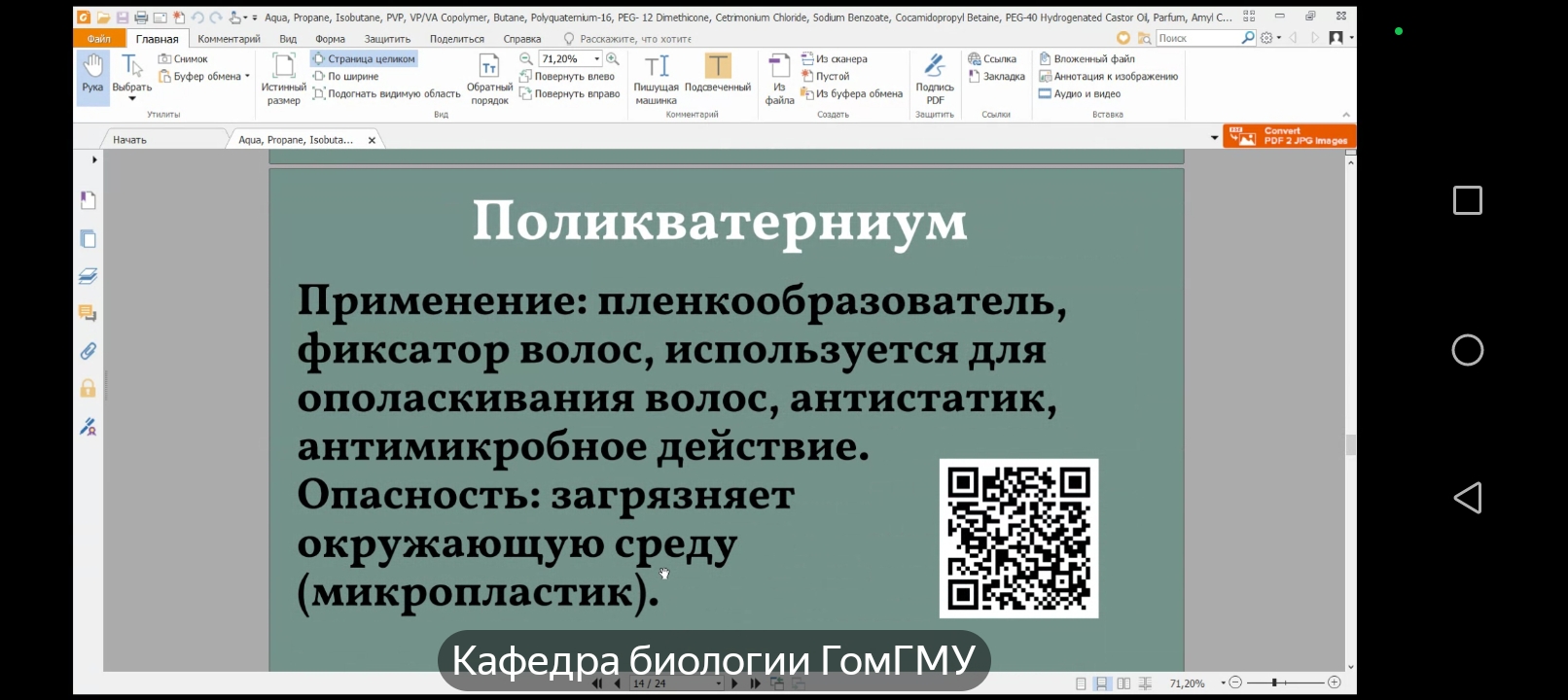Switch to the Вид tab
Viewport: 1568px width, 700px height.
coord(288,39)
